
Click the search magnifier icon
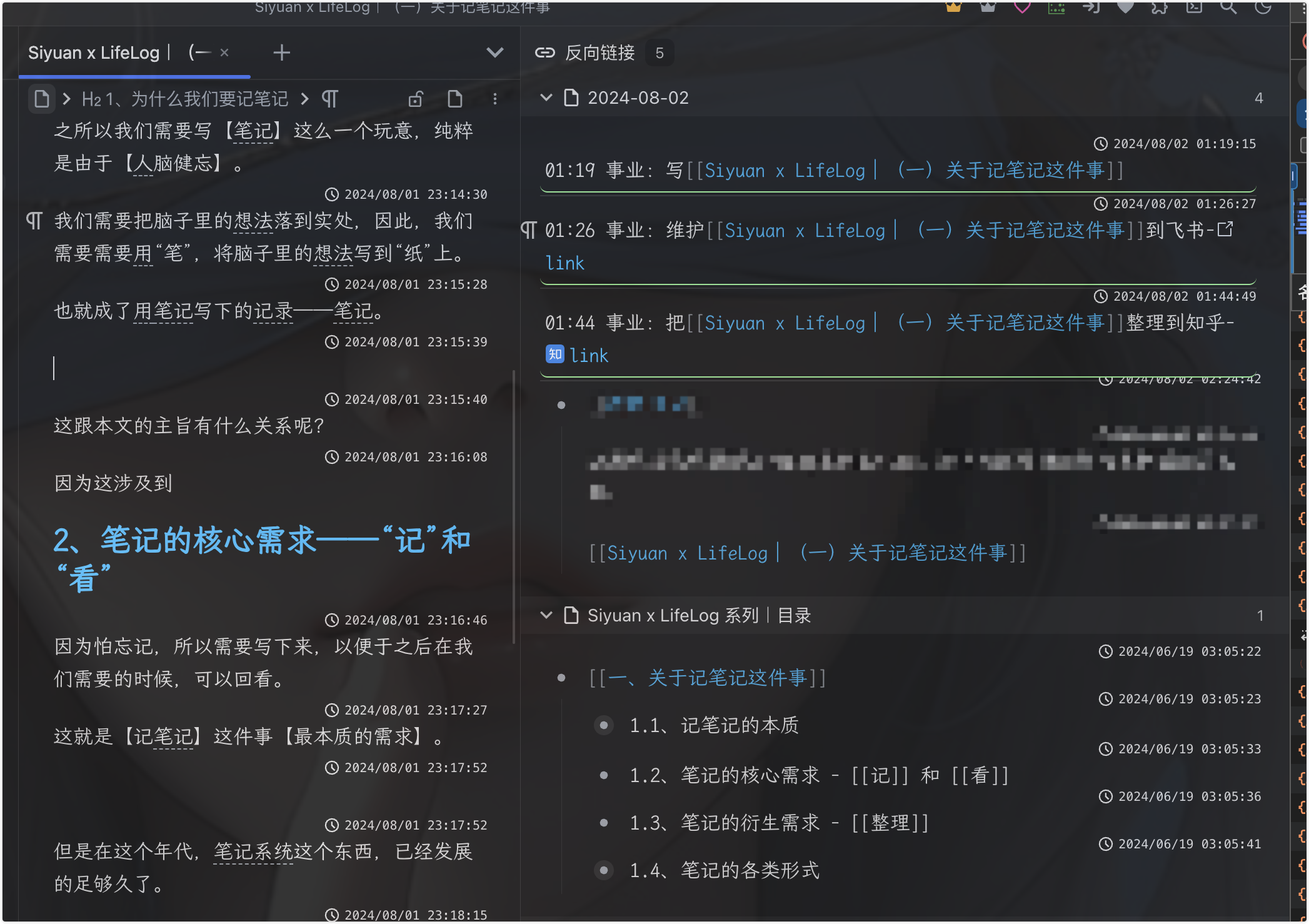tap(1228, 8)
